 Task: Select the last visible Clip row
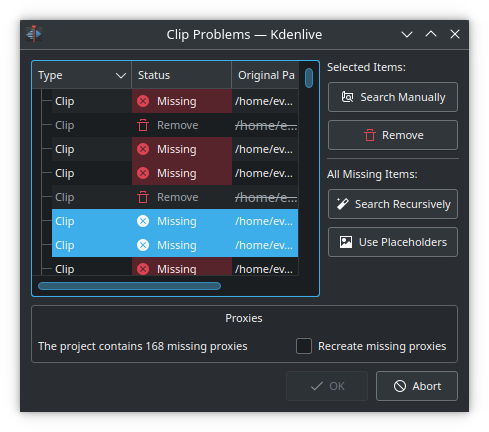point(175,266)
